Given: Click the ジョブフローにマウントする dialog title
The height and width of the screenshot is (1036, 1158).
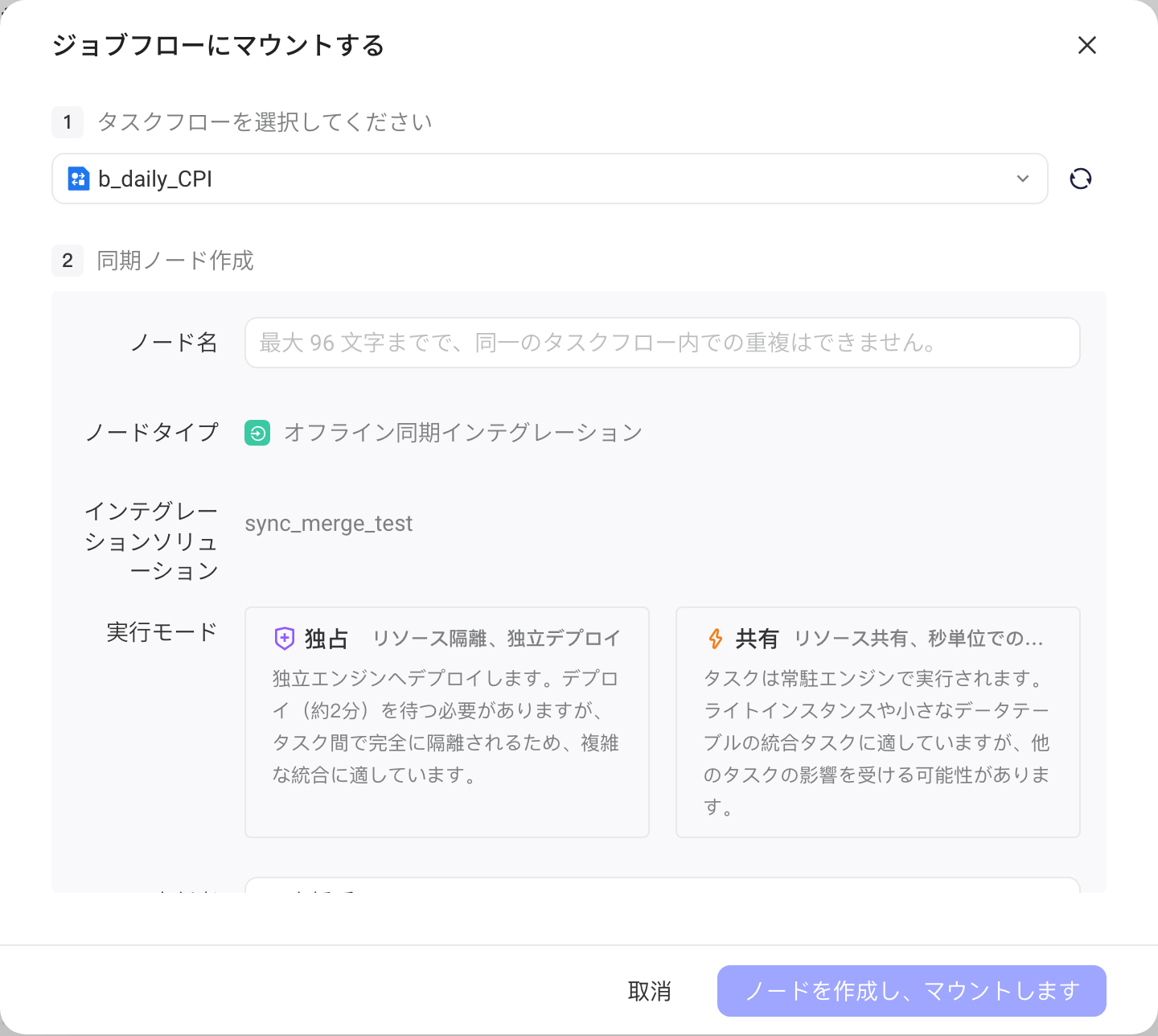Looking at the screenshot, I should pyautogui.click(x=219, y=46).
